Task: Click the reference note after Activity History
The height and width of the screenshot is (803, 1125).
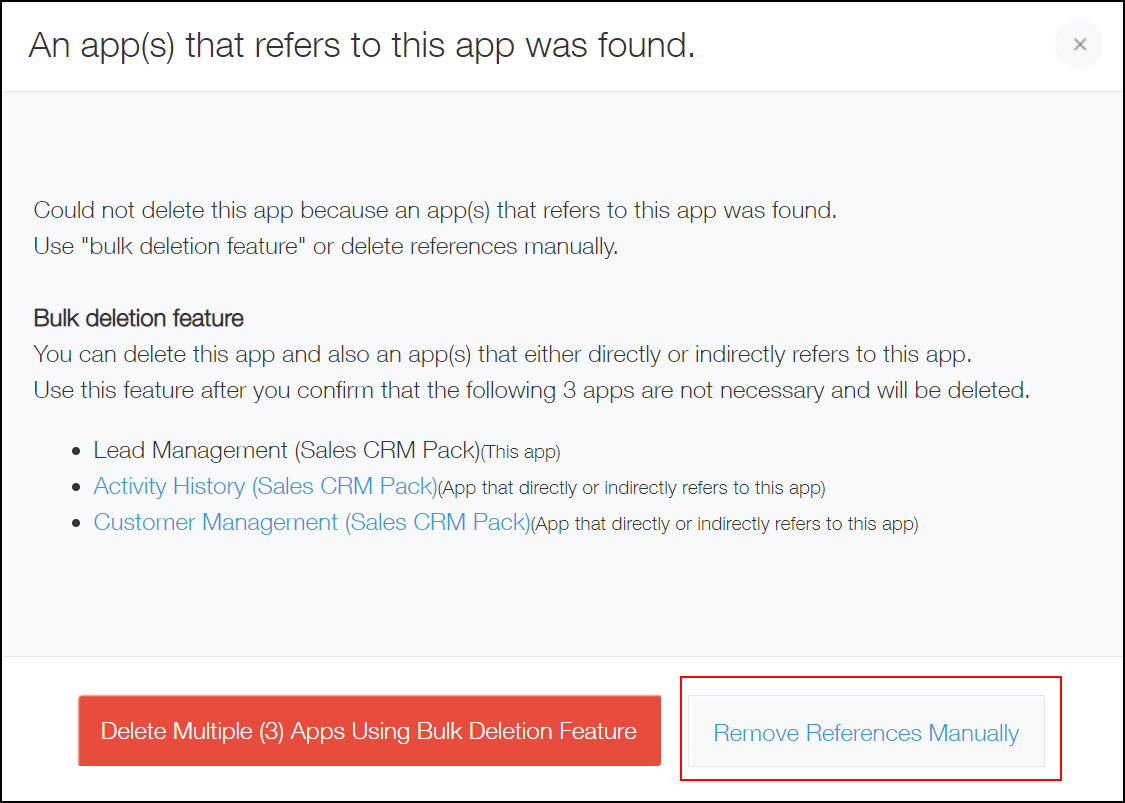Action: (x=631, y=489)
